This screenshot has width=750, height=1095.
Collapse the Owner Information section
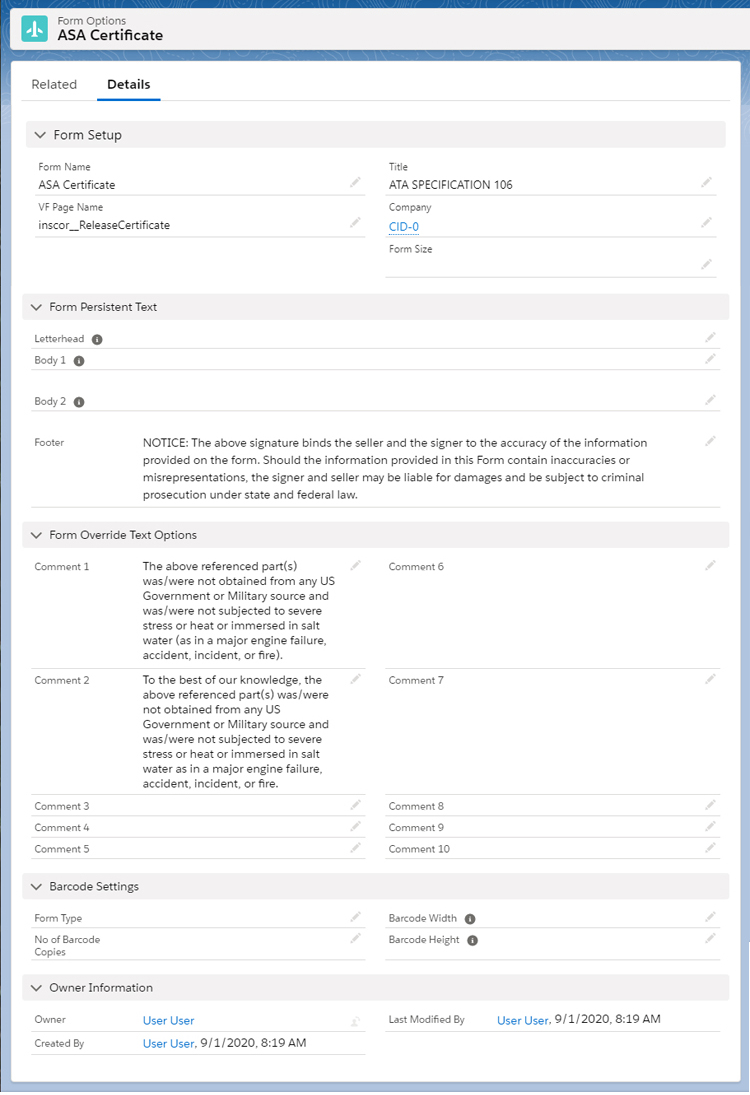(36, 987)
